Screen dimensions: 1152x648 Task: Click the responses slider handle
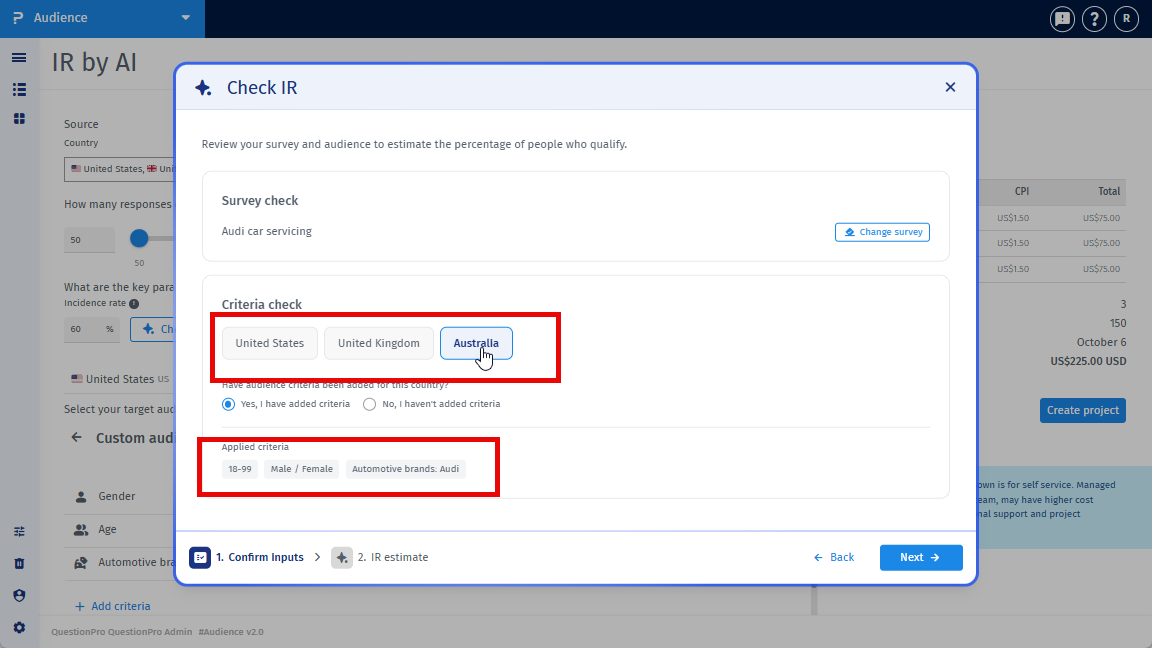[140, 239]
